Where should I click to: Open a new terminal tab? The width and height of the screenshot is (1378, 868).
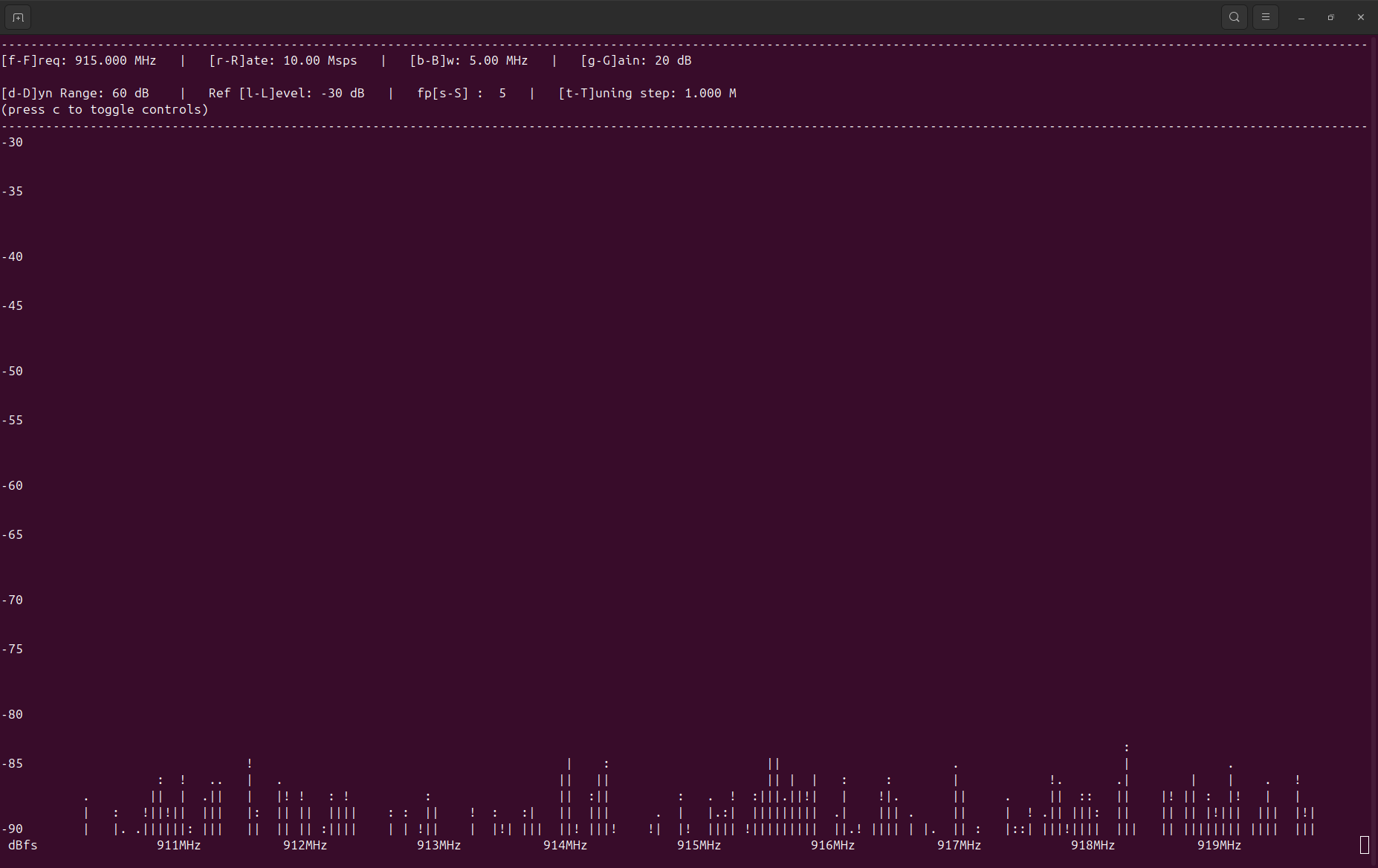[18, 17]
